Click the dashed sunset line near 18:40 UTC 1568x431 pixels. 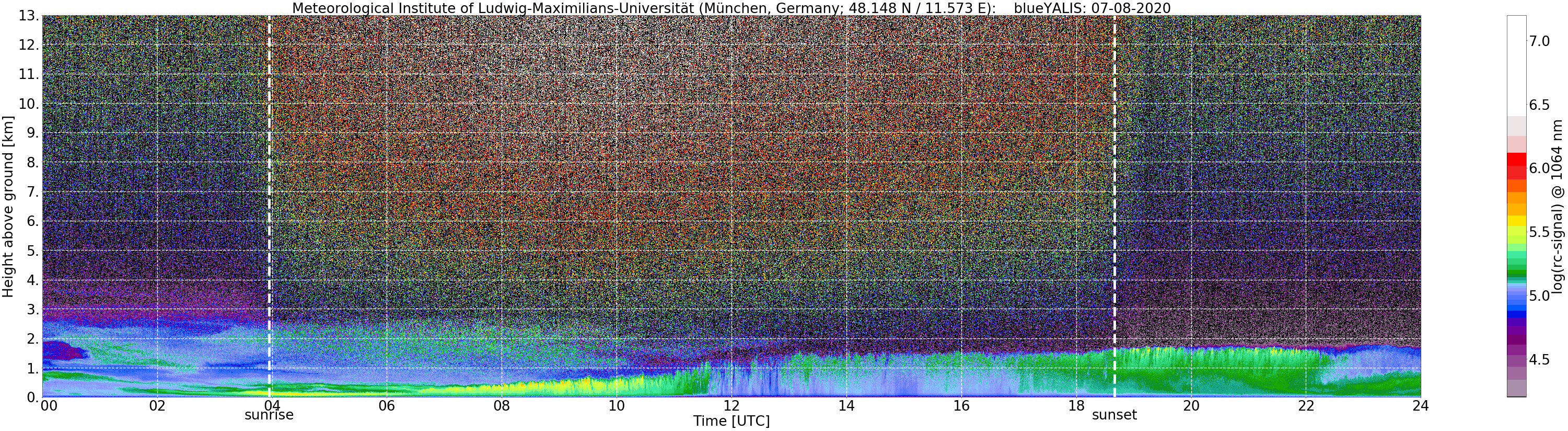tap(1114, 206)
